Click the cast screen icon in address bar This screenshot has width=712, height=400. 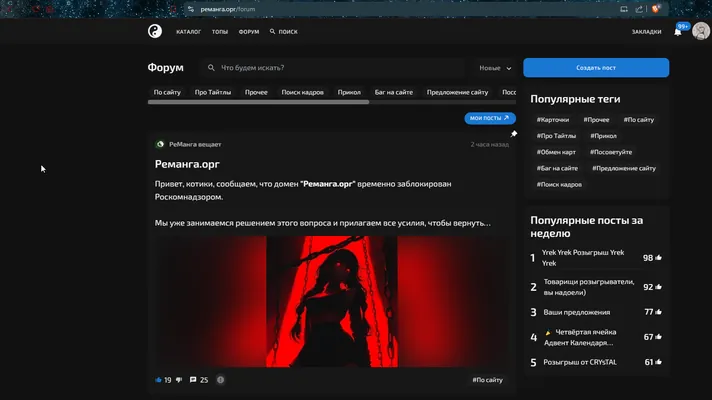tap(624, 9)
